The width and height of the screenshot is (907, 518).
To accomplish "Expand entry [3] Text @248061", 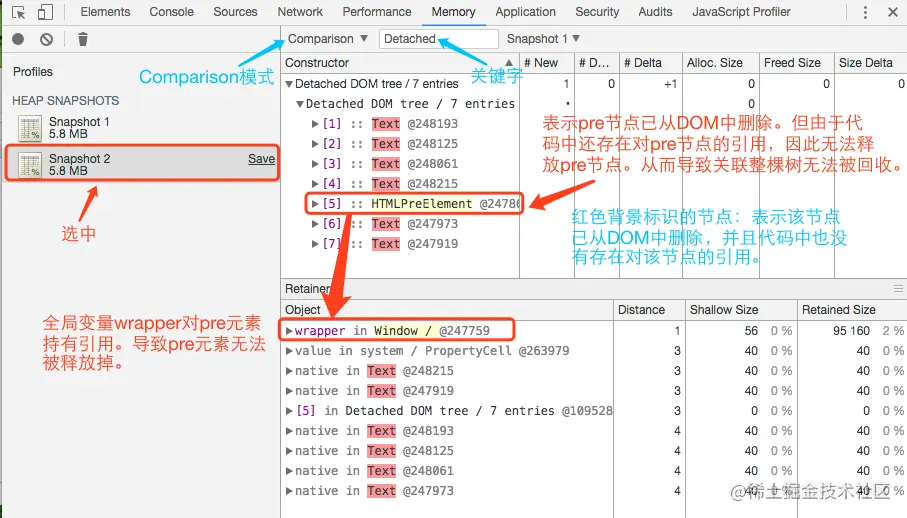I will click(x=315, y=164).
